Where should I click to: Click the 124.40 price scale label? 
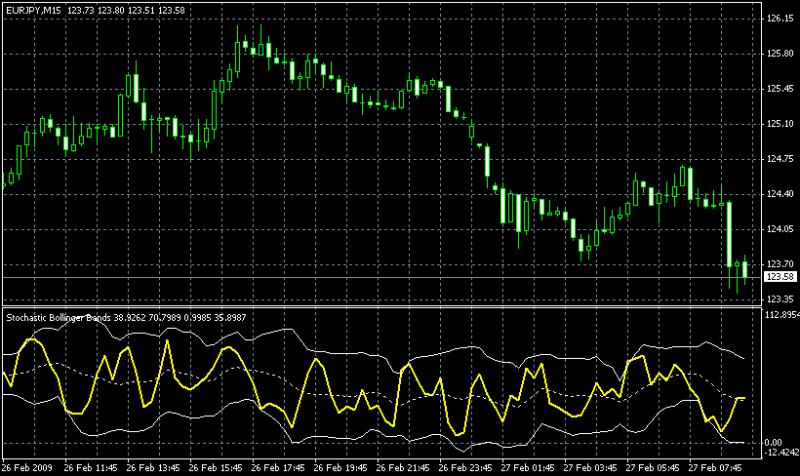(780, 194)
